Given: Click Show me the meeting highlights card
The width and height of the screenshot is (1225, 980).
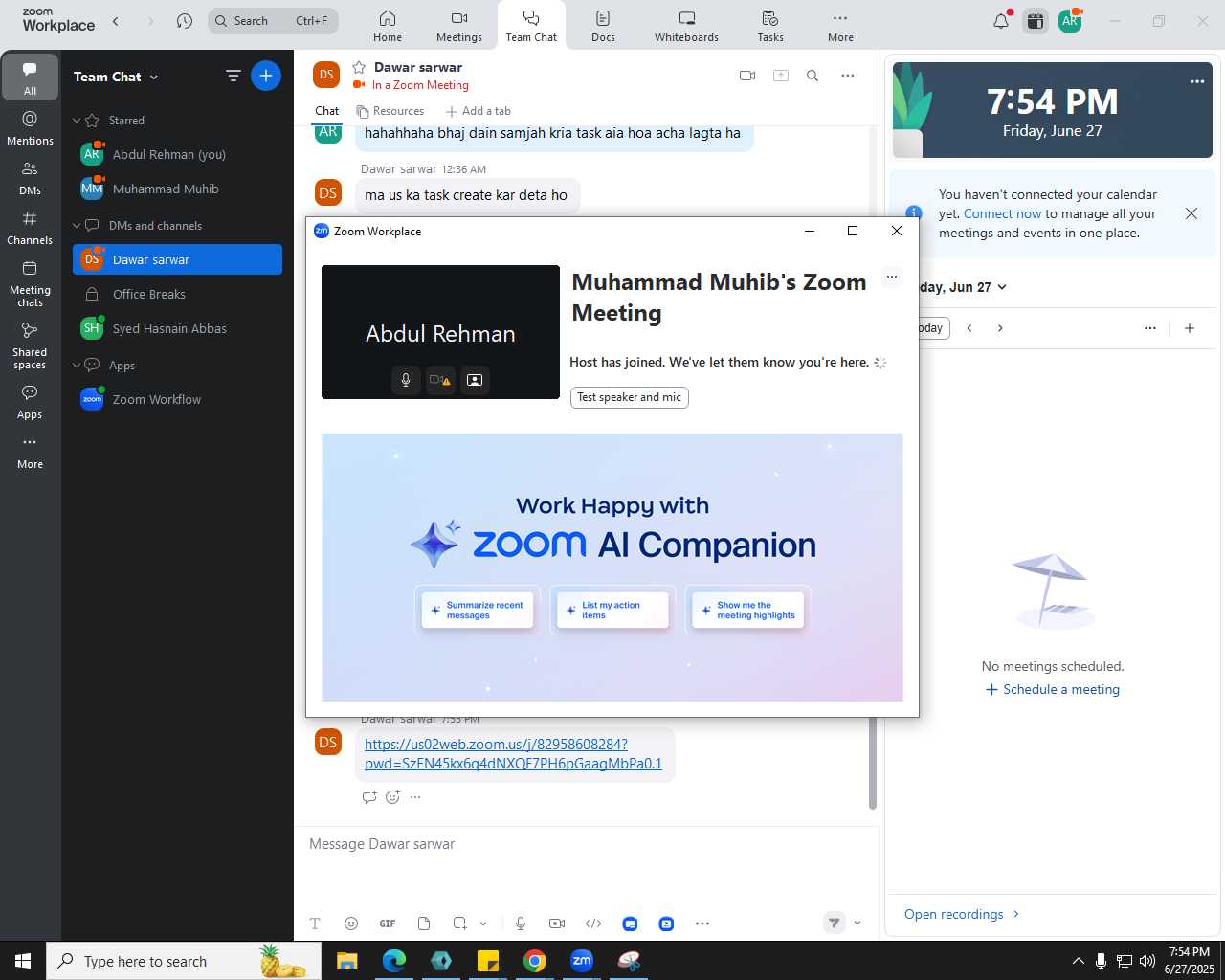Looking at the screenshot, I should point(747,610).
